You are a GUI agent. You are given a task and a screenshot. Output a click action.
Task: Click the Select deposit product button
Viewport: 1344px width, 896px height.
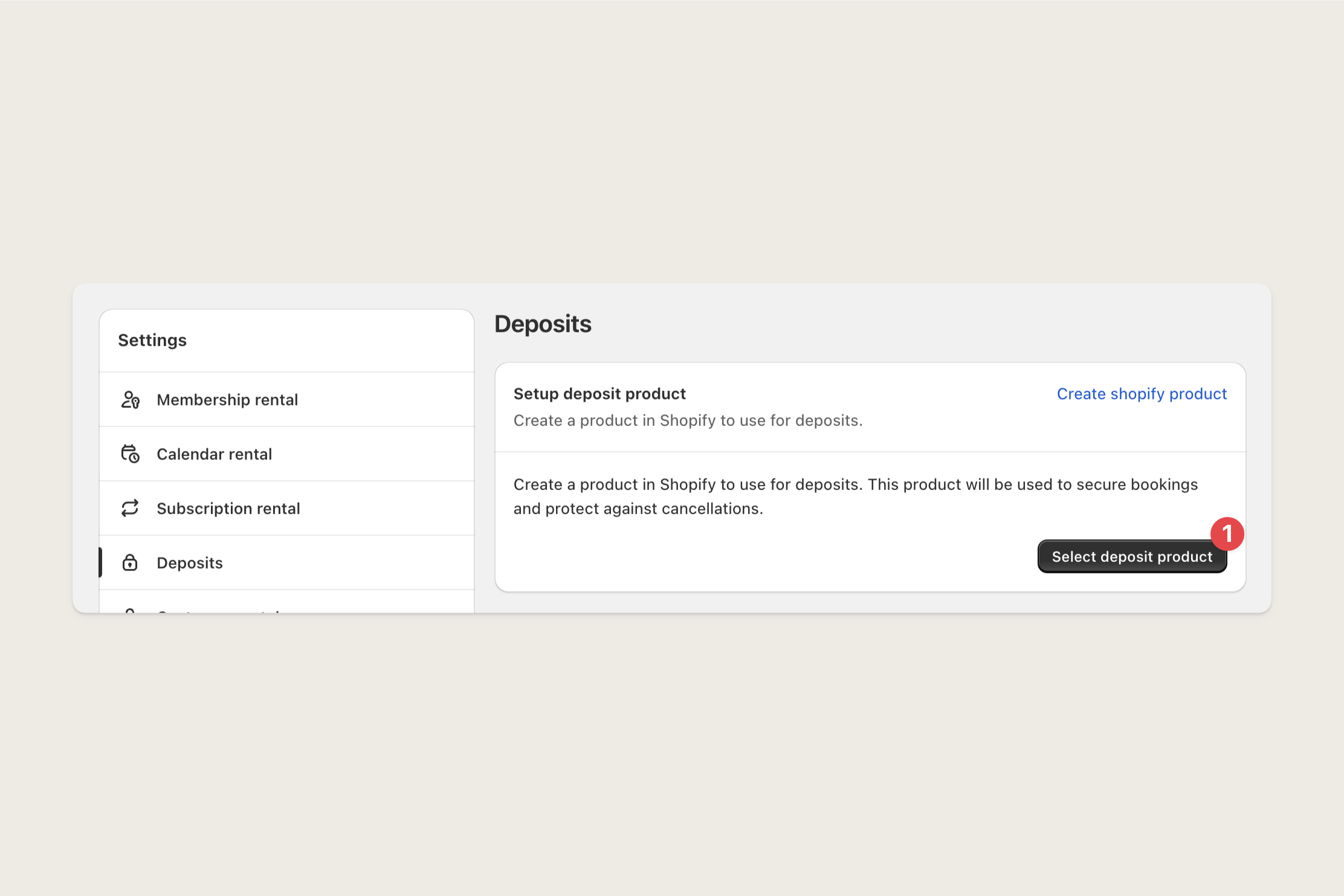pyautogui.click(x=1132, y=556)
